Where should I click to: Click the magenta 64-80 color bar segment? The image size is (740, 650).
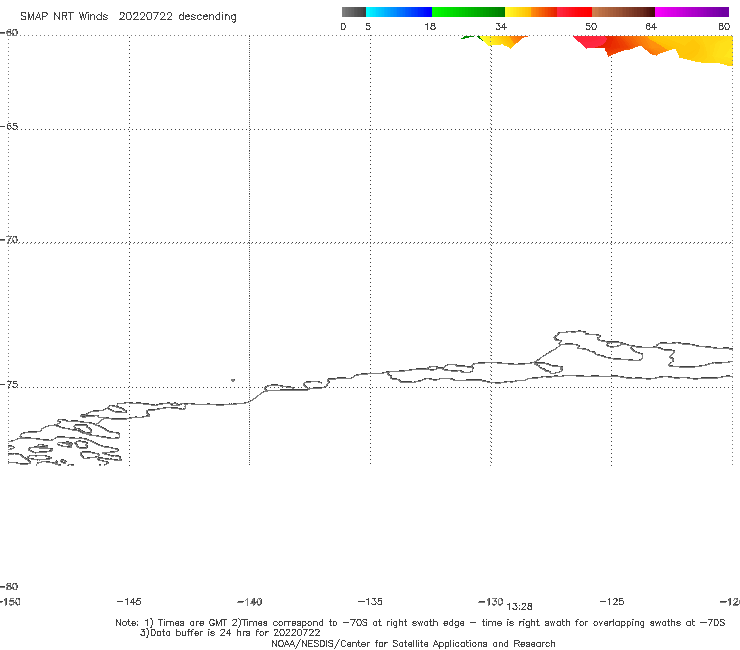[692, 12]
